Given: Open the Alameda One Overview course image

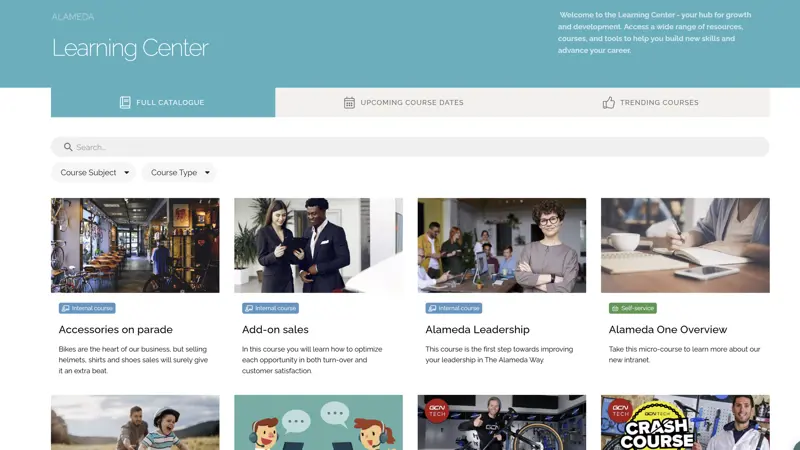Looking at the screenshot, I should click(685, 245).
